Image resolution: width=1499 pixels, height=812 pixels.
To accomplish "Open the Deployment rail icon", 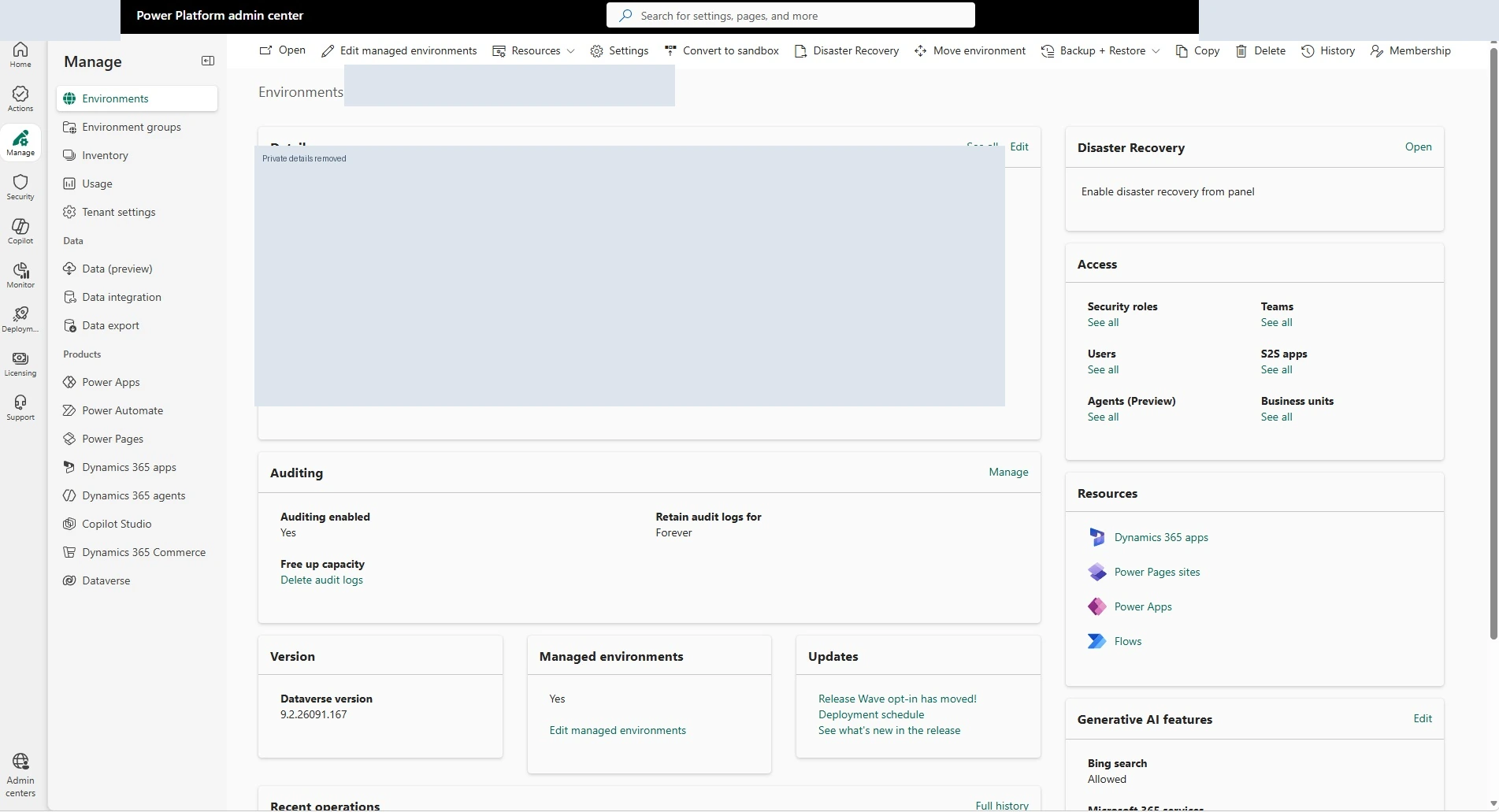I will click(x=20, y=319).
